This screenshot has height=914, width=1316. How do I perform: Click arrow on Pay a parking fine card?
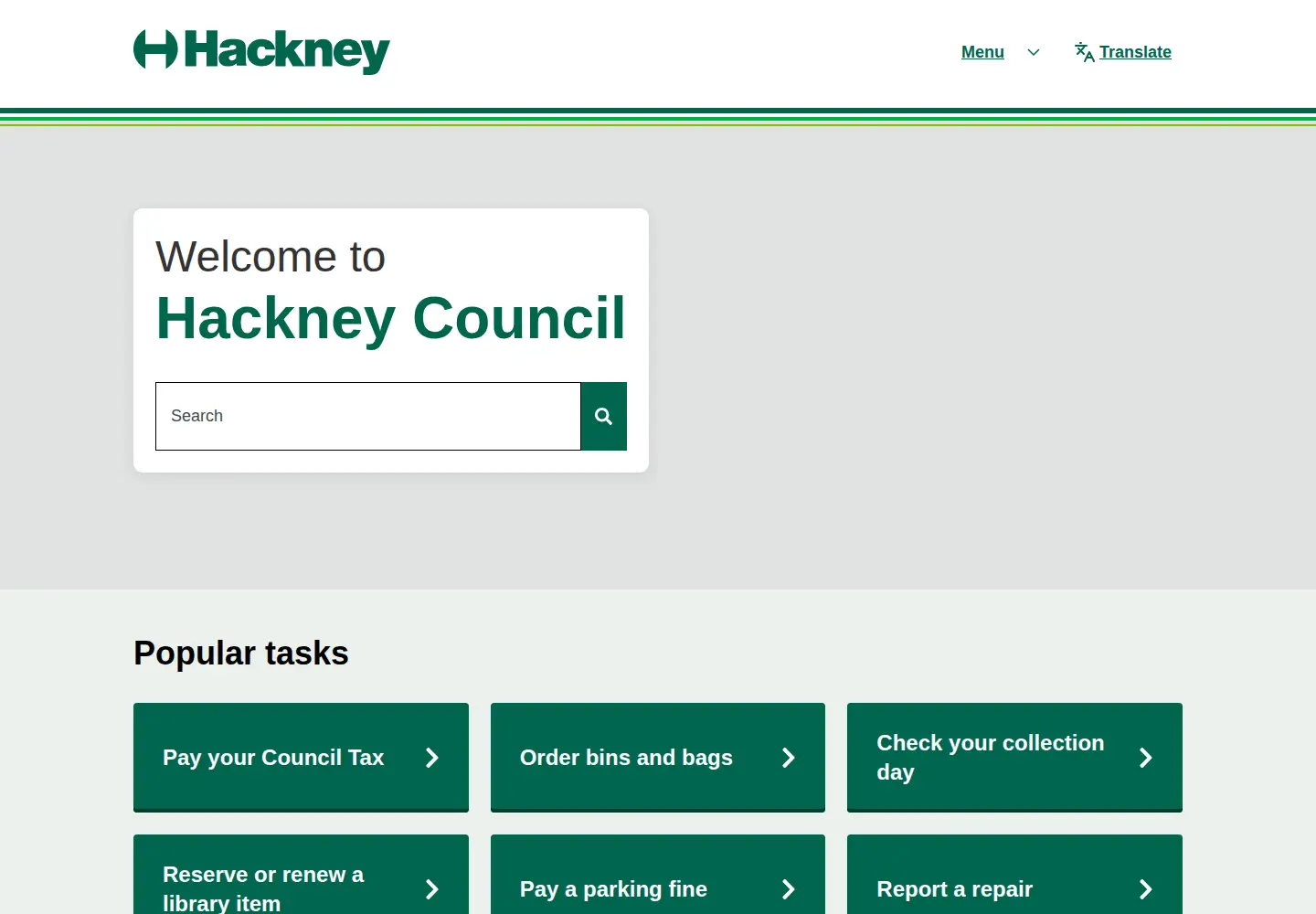(789, 889)
